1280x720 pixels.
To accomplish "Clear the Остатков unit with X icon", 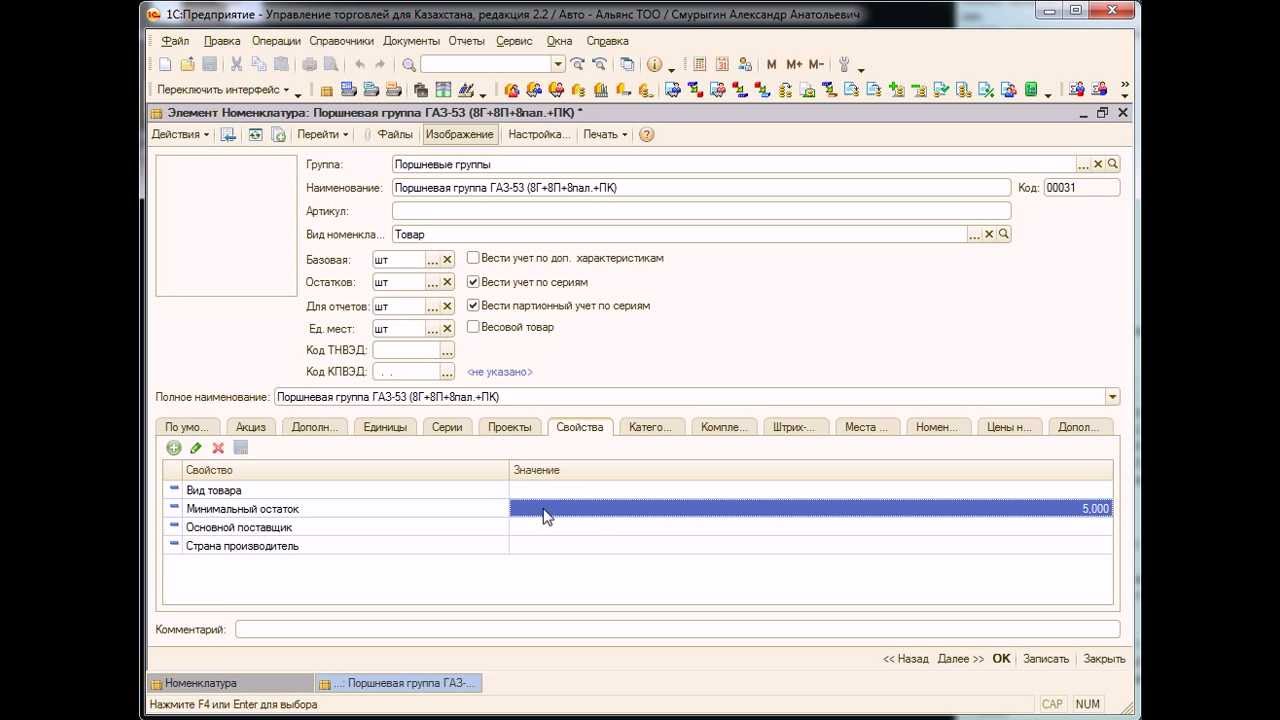I will click(447, 283).
